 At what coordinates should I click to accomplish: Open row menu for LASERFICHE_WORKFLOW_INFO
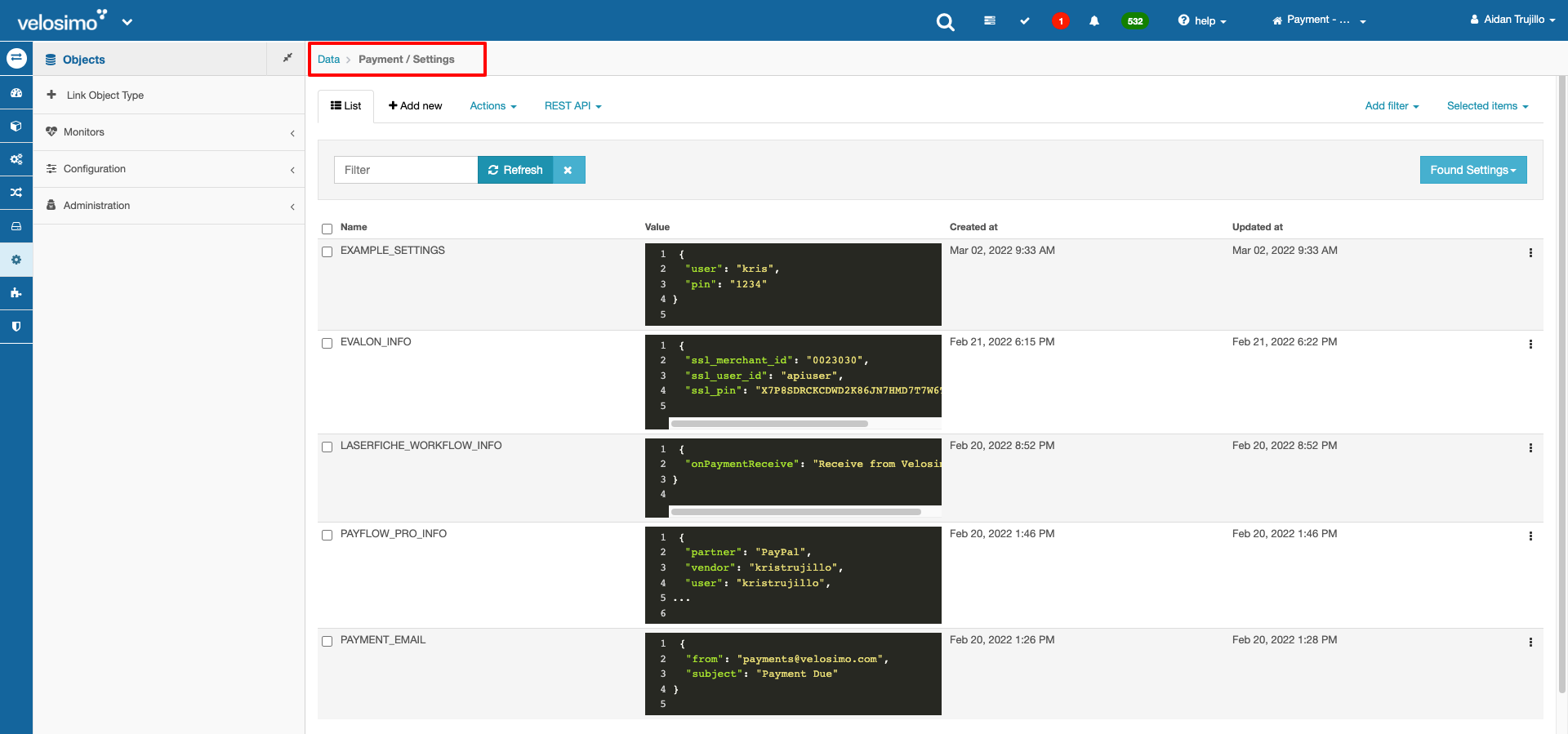[1530, 448]
